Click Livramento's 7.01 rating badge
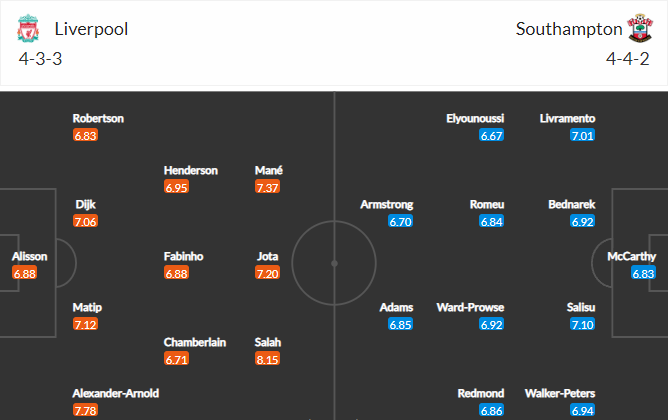 [x=582, y=135]
